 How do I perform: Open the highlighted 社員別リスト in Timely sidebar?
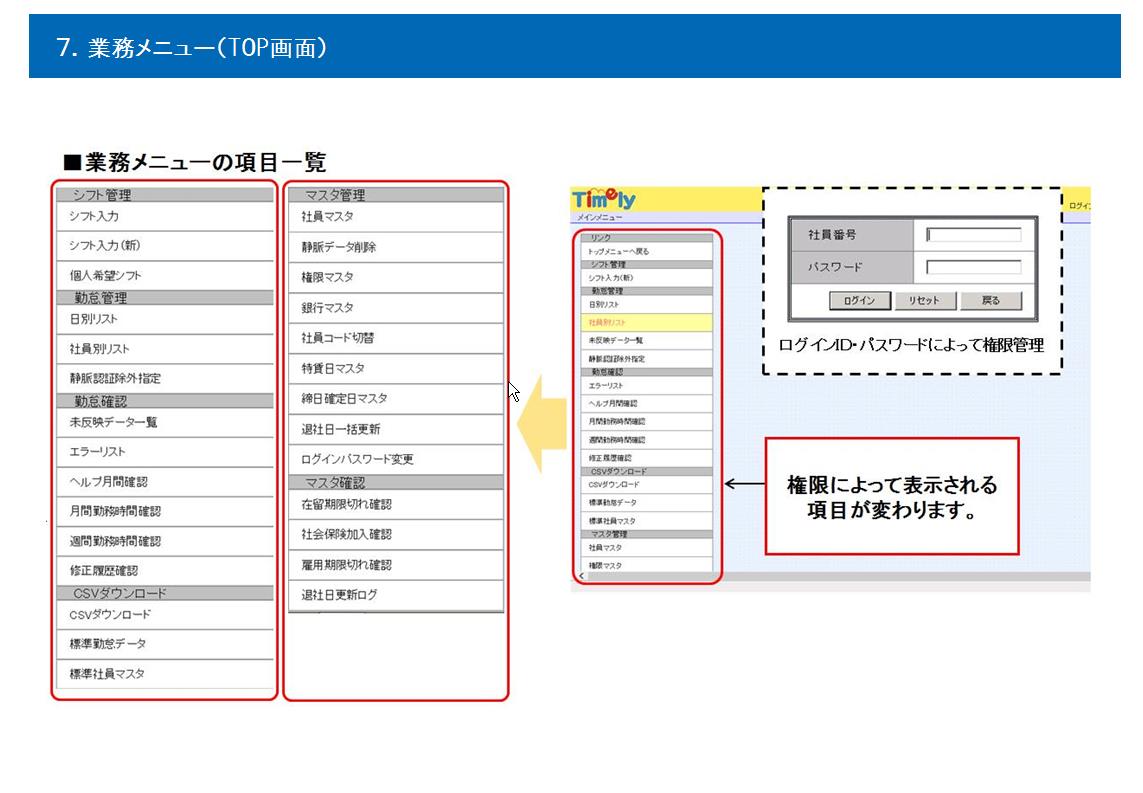pos(647,322)
